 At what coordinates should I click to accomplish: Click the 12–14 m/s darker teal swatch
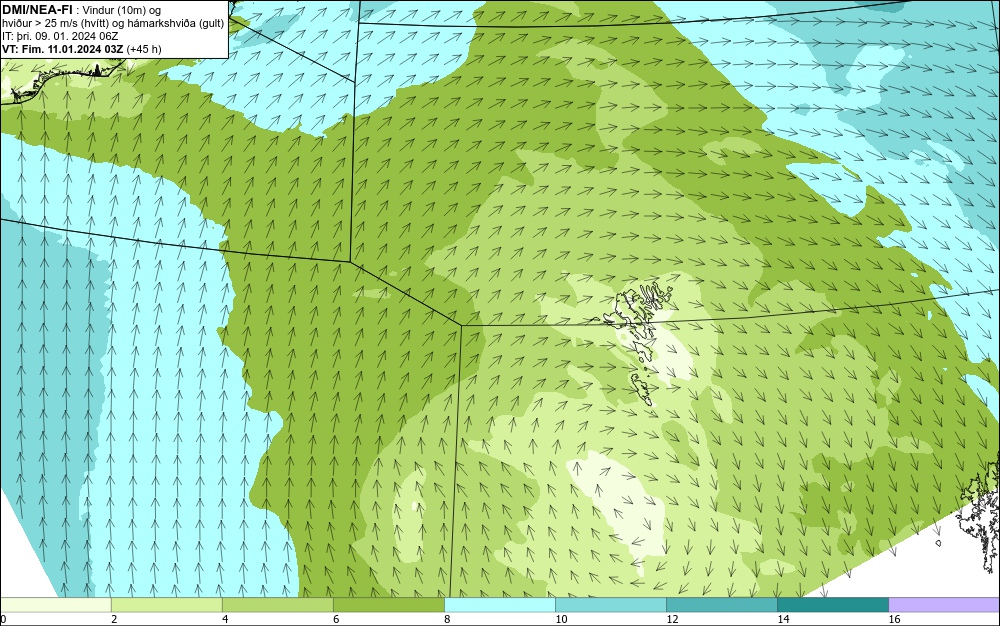tap(721, 604)
